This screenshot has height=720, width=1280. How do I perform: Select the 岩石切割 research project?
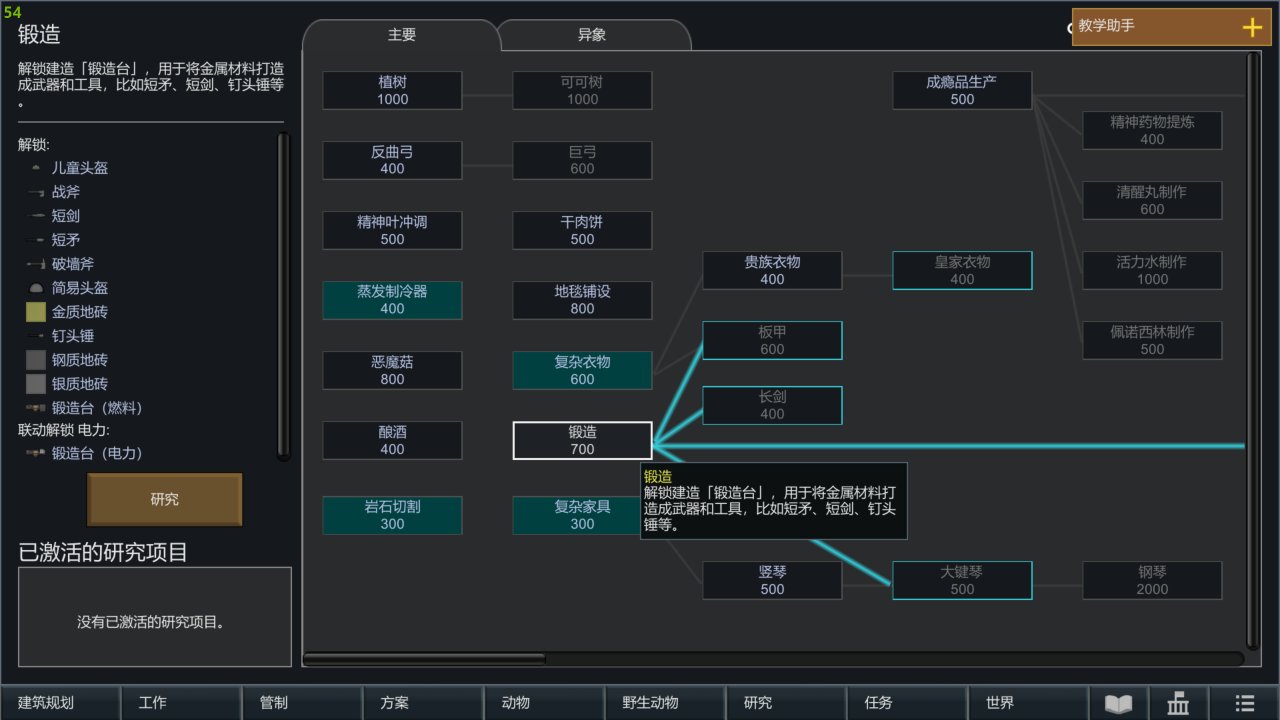click(x=392, y=515)
